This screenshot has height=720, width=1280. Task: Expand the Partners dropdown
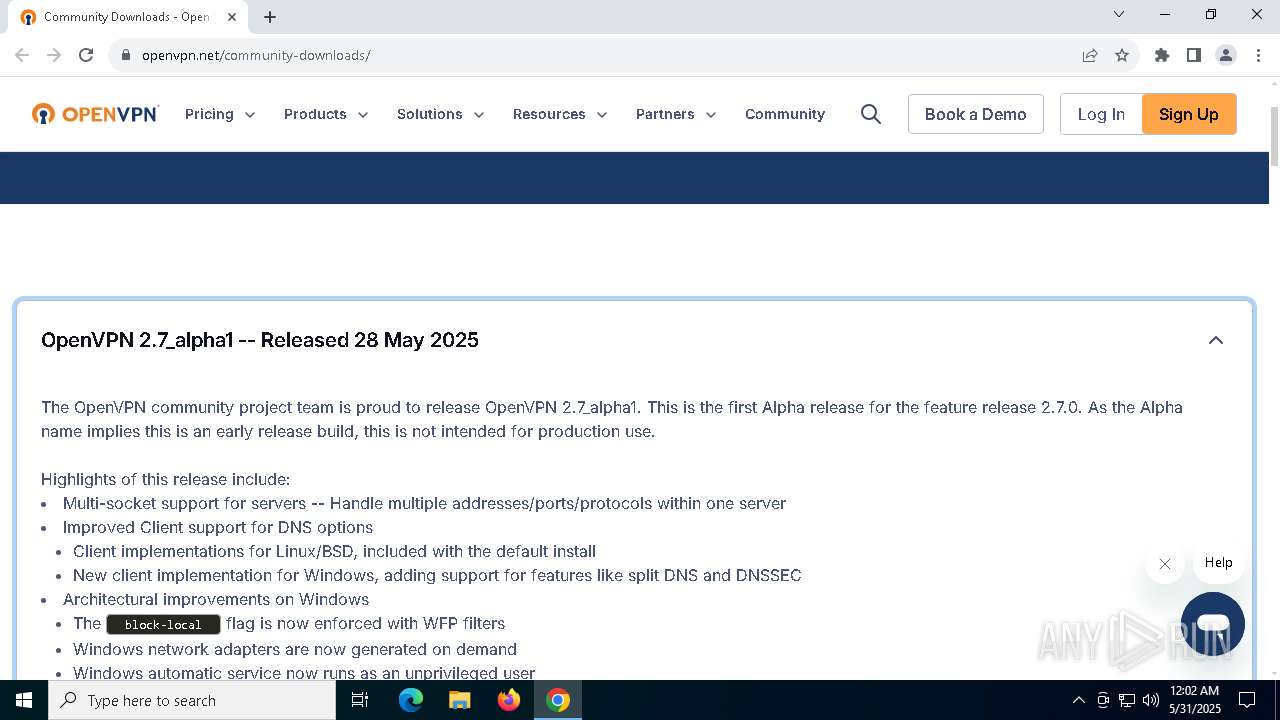(676, 114)
